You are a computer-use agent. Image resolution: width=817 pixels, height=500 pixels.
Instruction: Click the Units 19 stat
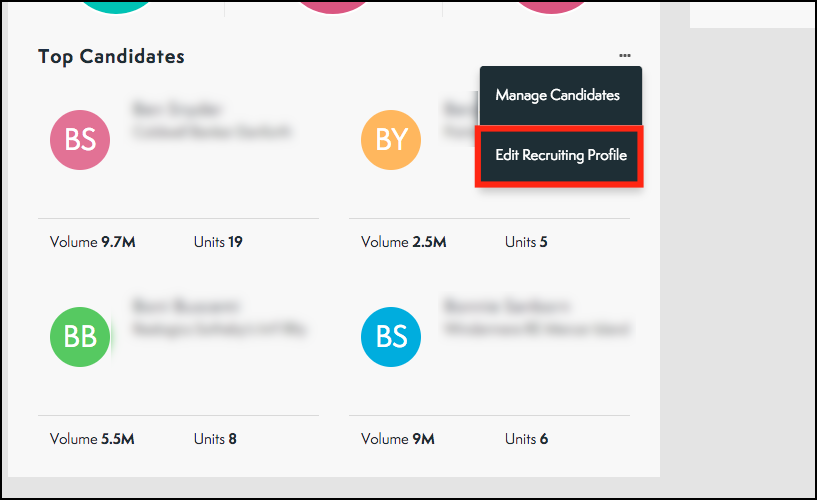click(218, 242)
